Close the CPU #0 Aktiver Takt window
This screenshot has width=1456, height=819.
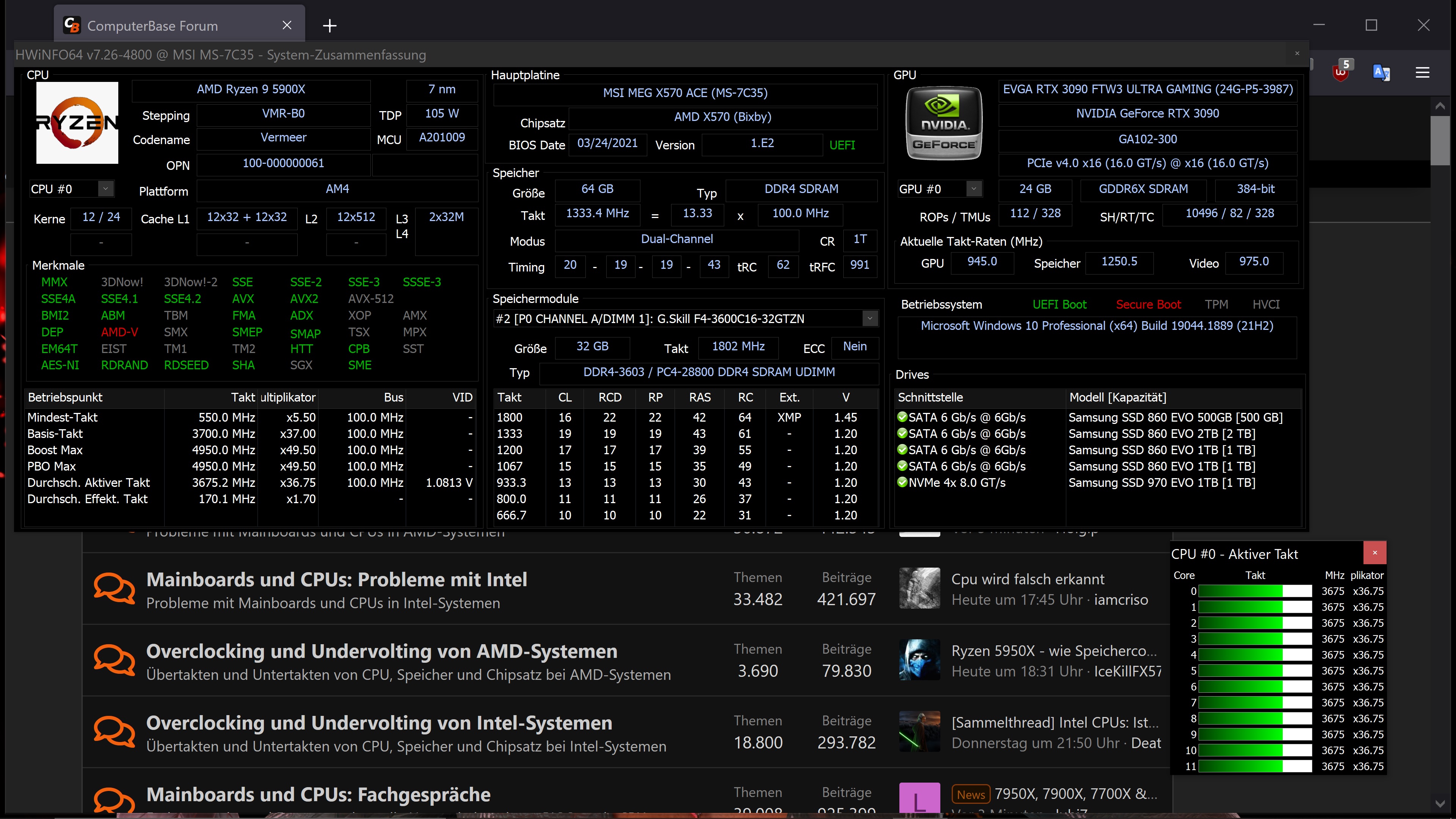[1374, 553]
